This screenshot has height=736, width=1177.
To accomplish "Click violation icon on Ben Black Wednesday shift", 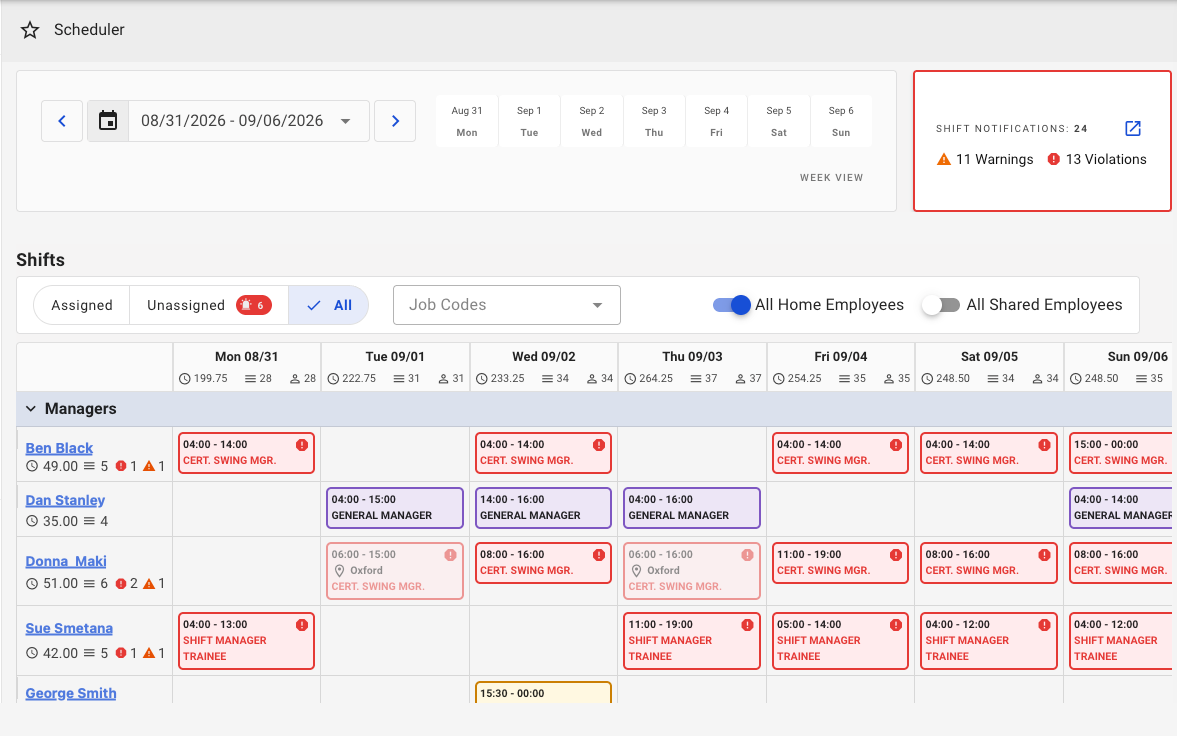I will [599, 445].
